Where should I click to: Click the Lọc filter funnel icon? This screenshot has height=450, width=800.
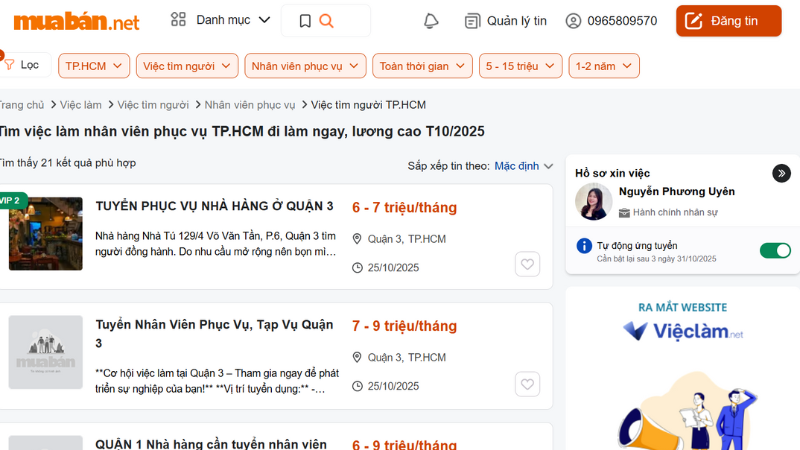9,65
